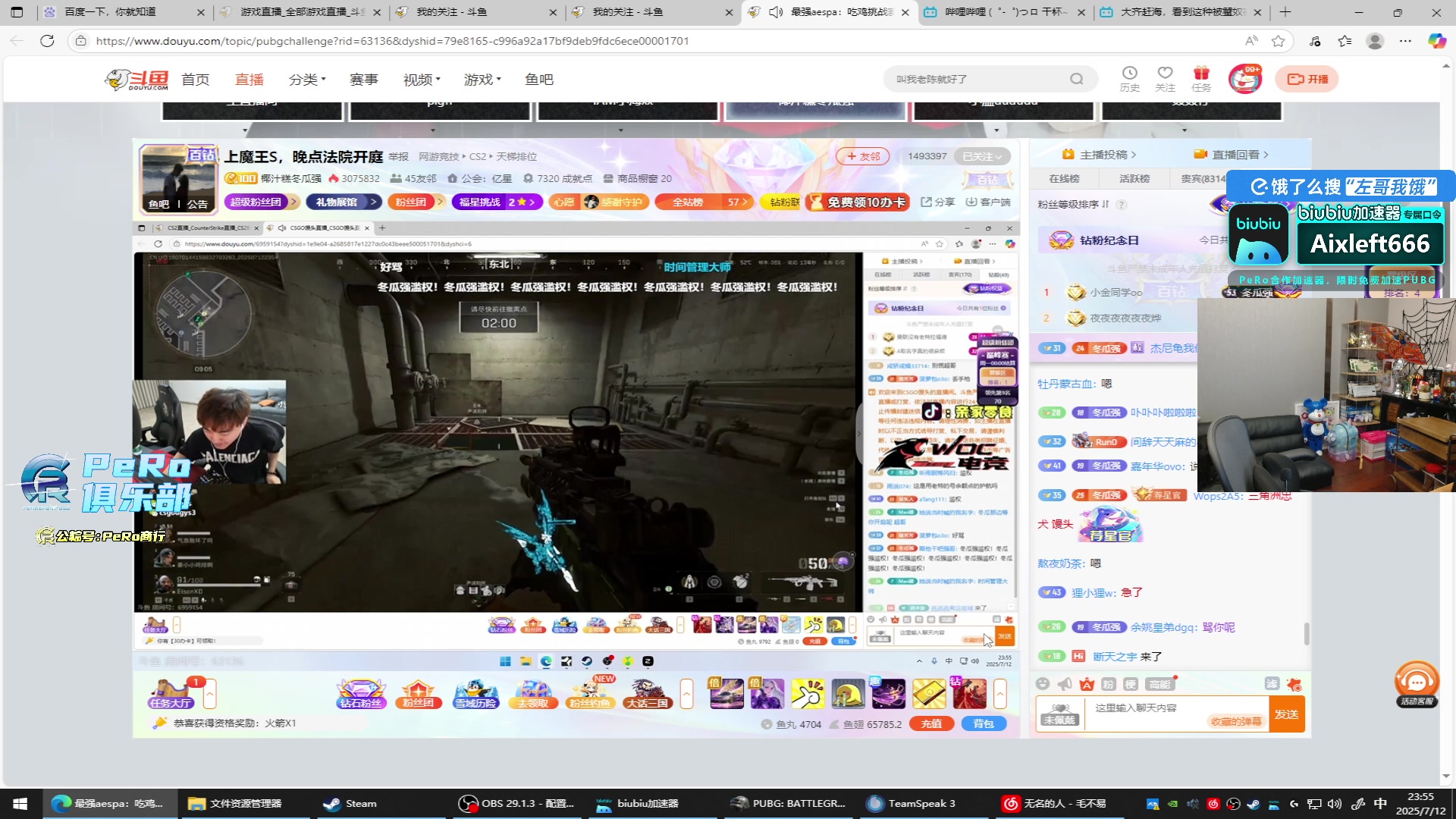This screenshot has width=1456, height=819.
Task: Select the sports car gift
Action: click(x=726, y=694)
